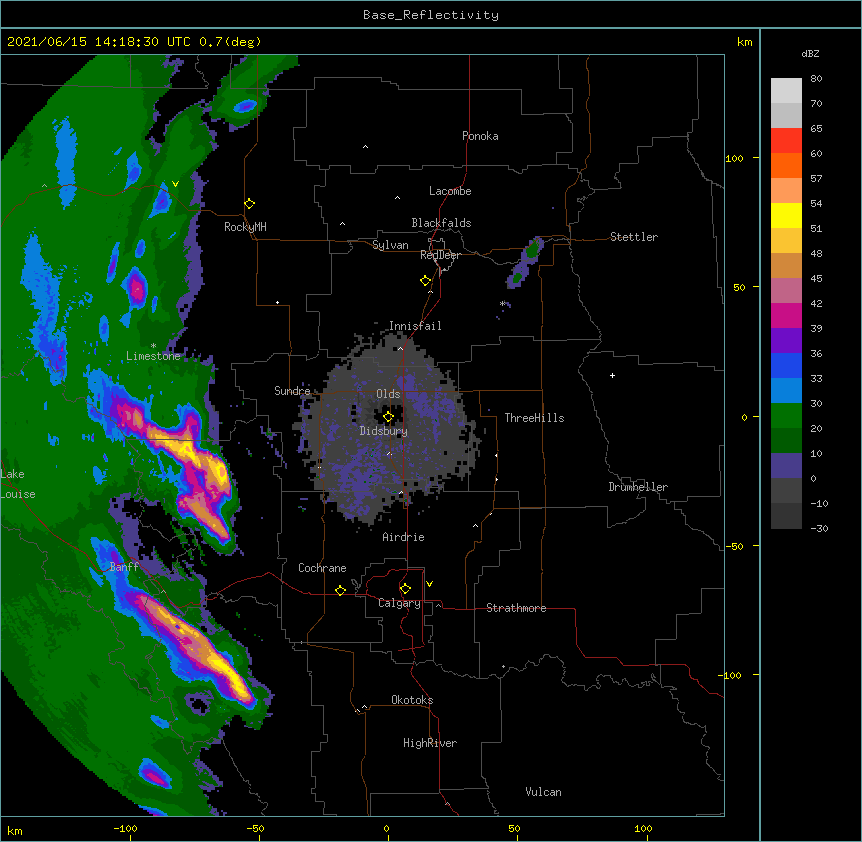The width and height of the screenshot is (862, 842).
Task: Click the -30 value in the dBZ legend
Action: (819, 528)
